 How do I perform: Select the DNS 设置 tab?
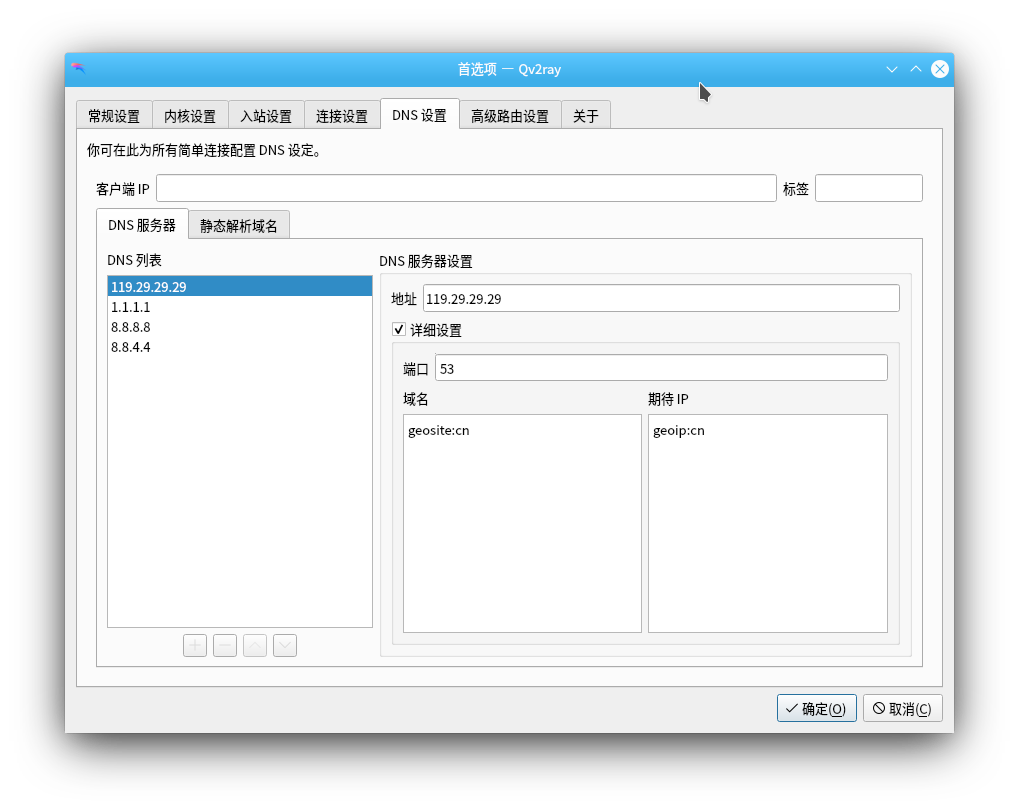[420, 115]
